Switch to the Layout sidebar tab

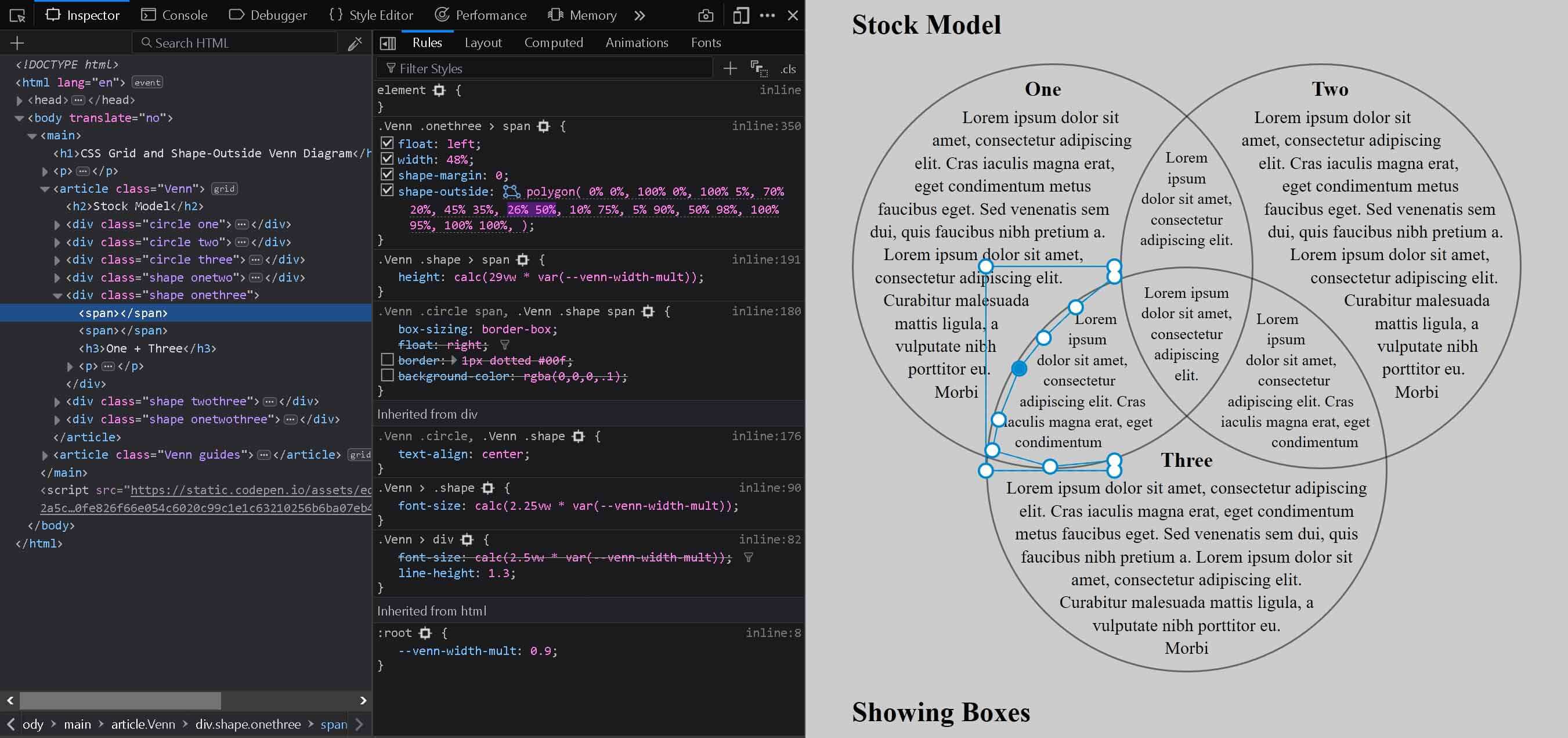(483, 42)
